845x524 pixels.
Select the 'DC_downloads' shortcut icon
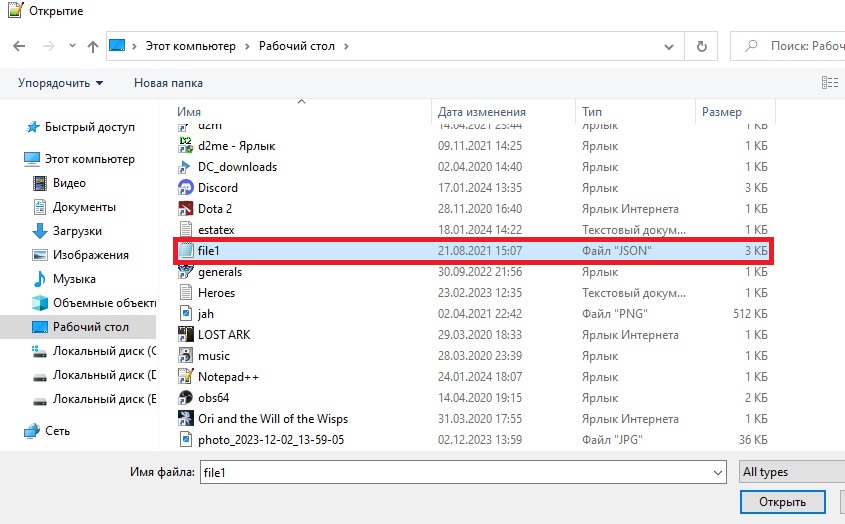tap(185, 167)
